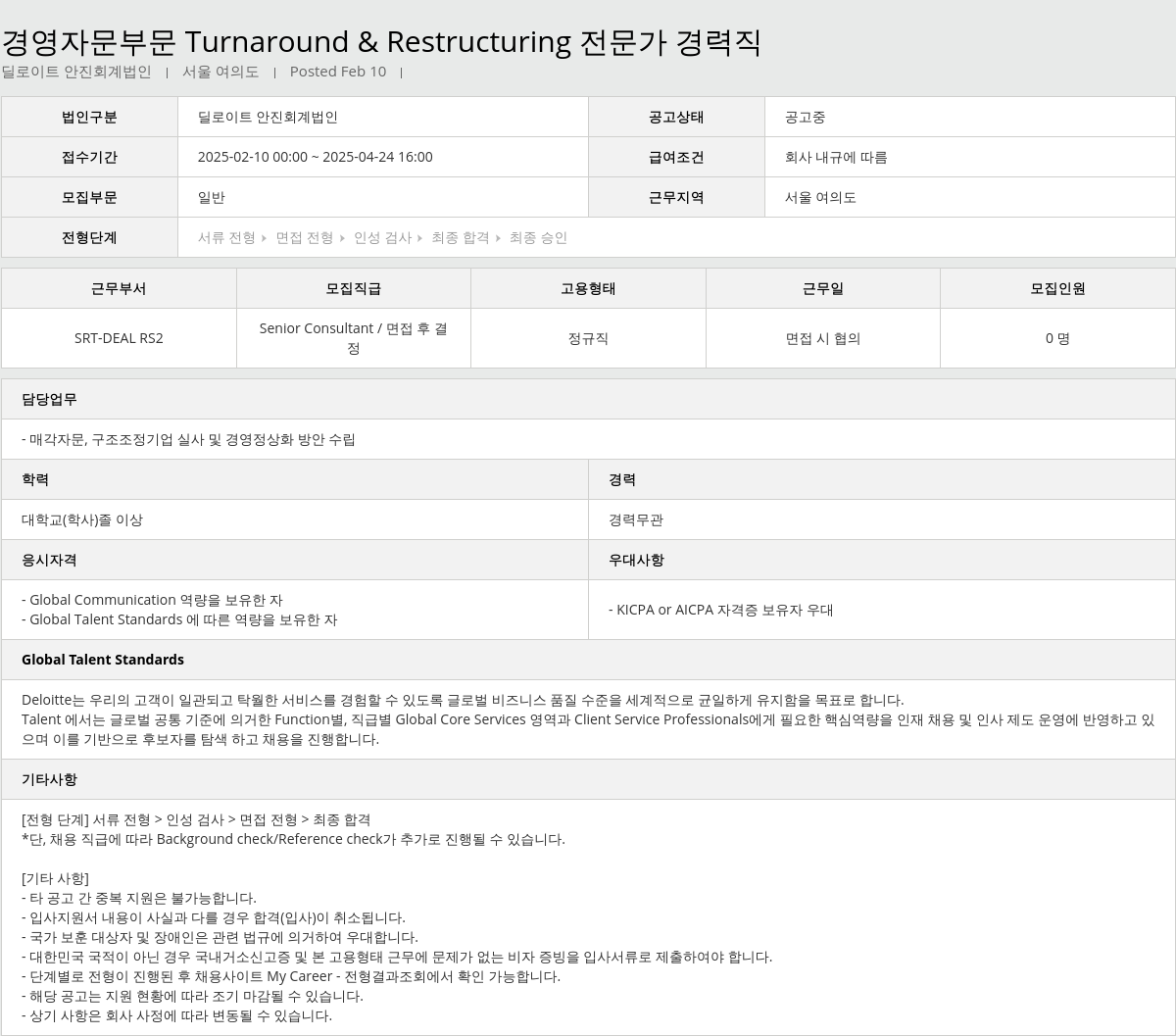Select the My Career - 전형결과조회 line
The height and width of the screenshot is (1036, 1176).
(x=291, y=976)
